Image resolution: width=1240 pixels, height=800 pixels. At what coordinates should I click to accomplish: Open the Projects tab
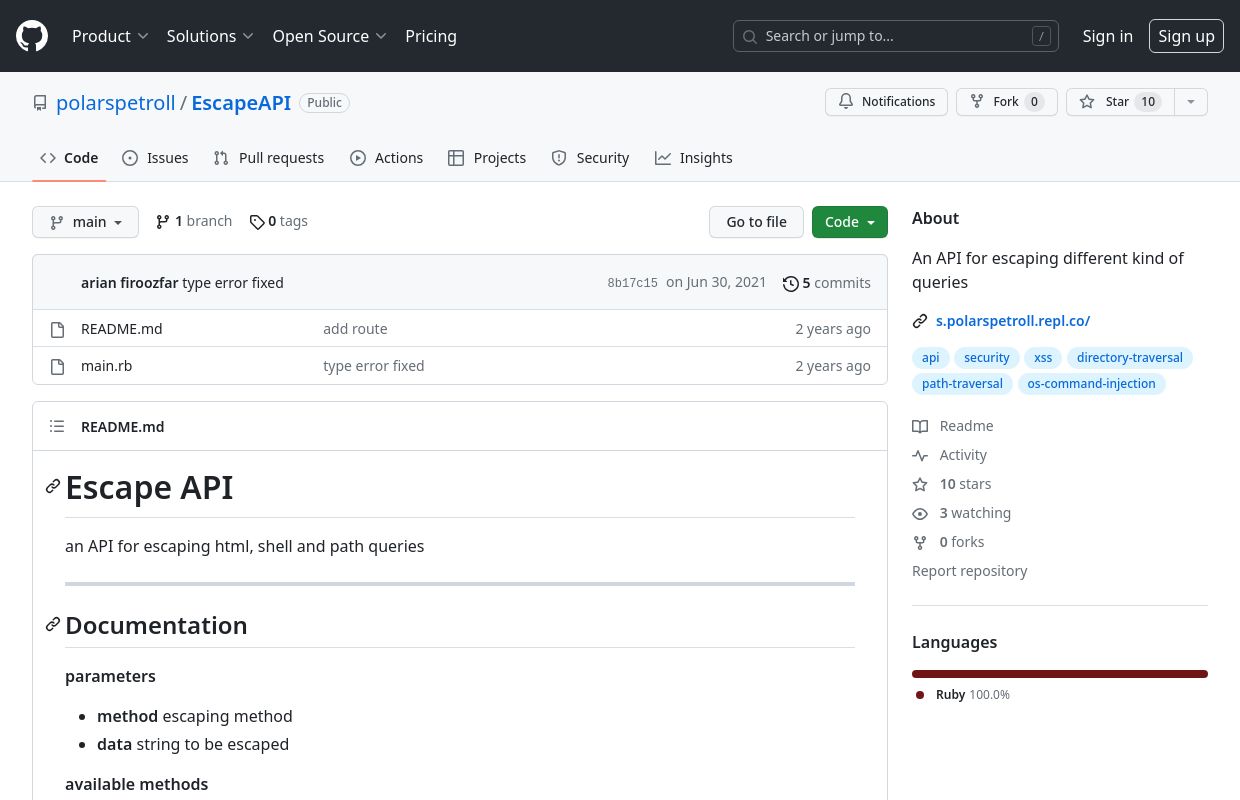click(487, 158)
